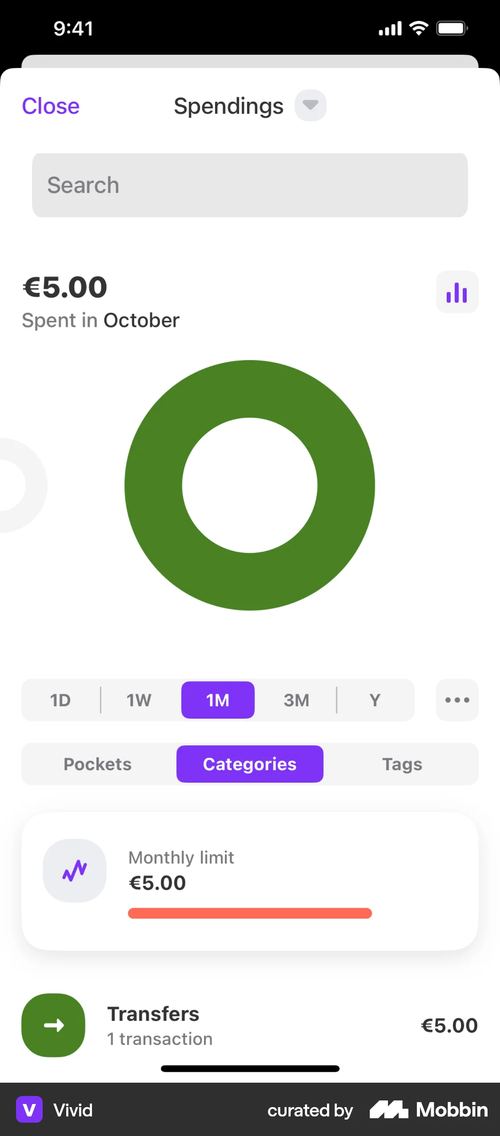Switch to the Pockets tab
500x1136 pixels.
(x=98, y=764)
